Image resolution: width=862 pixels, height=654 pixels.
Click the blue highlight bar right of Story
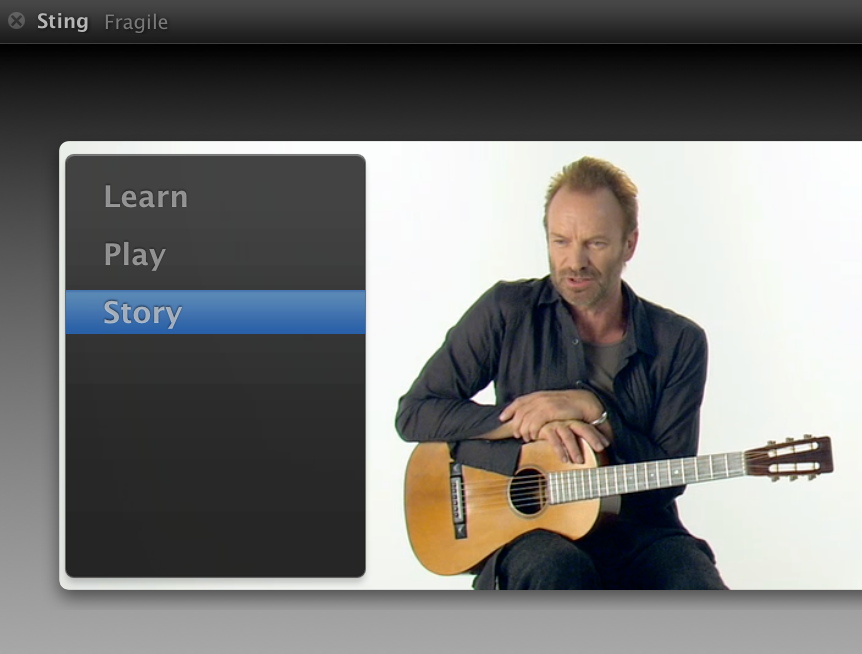click(275, 312)
